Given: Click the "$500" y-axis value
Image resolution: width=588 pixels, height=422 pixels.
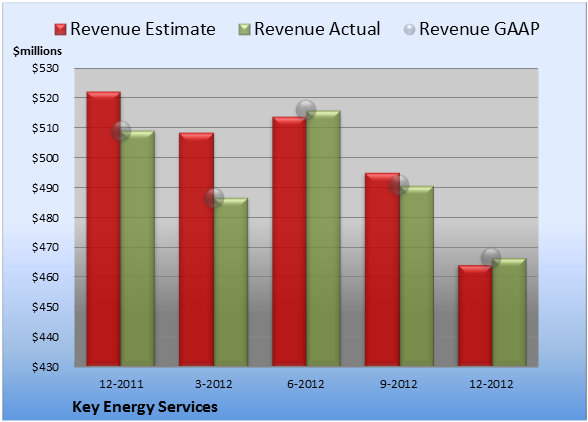Looking at the screenshot, I should click(x=45, y=158).
